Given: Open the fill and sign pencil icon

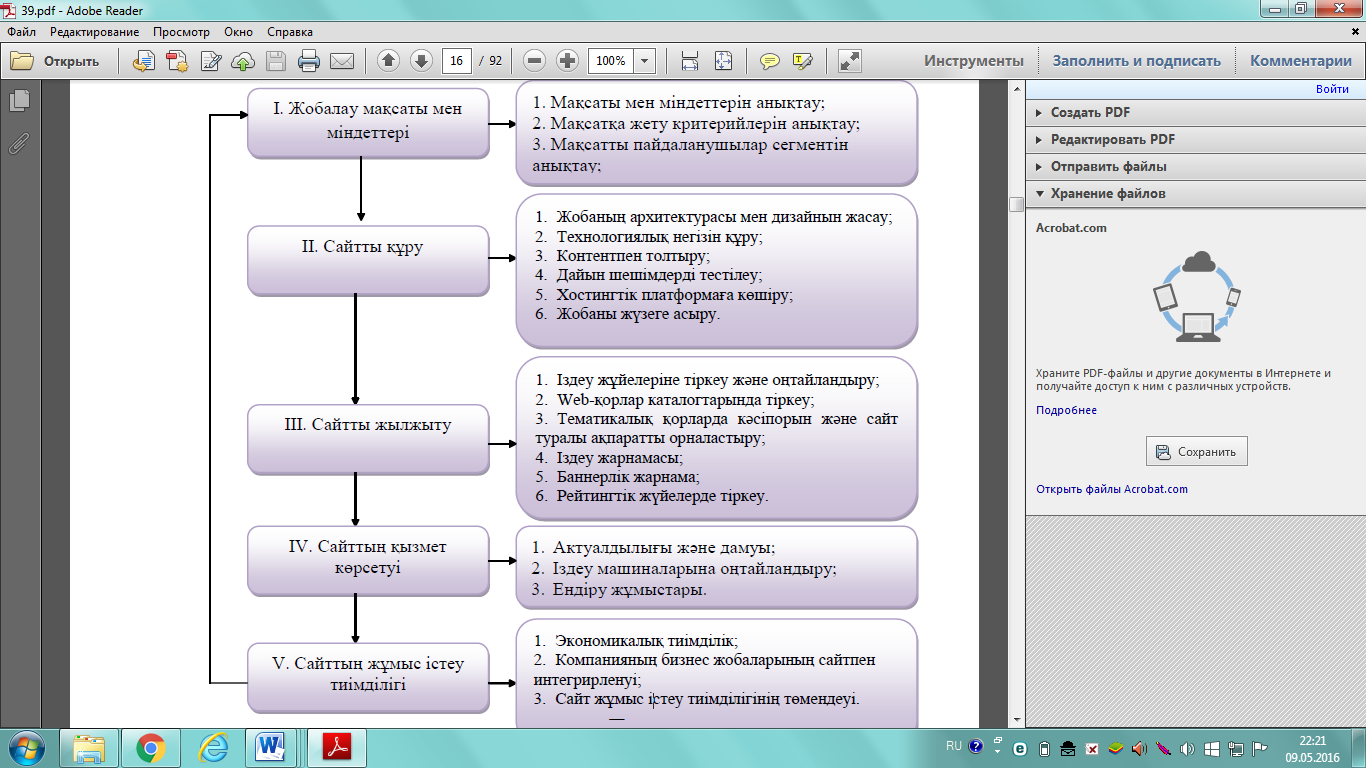Looking at the screenshot, I should (x=211, y=61).
